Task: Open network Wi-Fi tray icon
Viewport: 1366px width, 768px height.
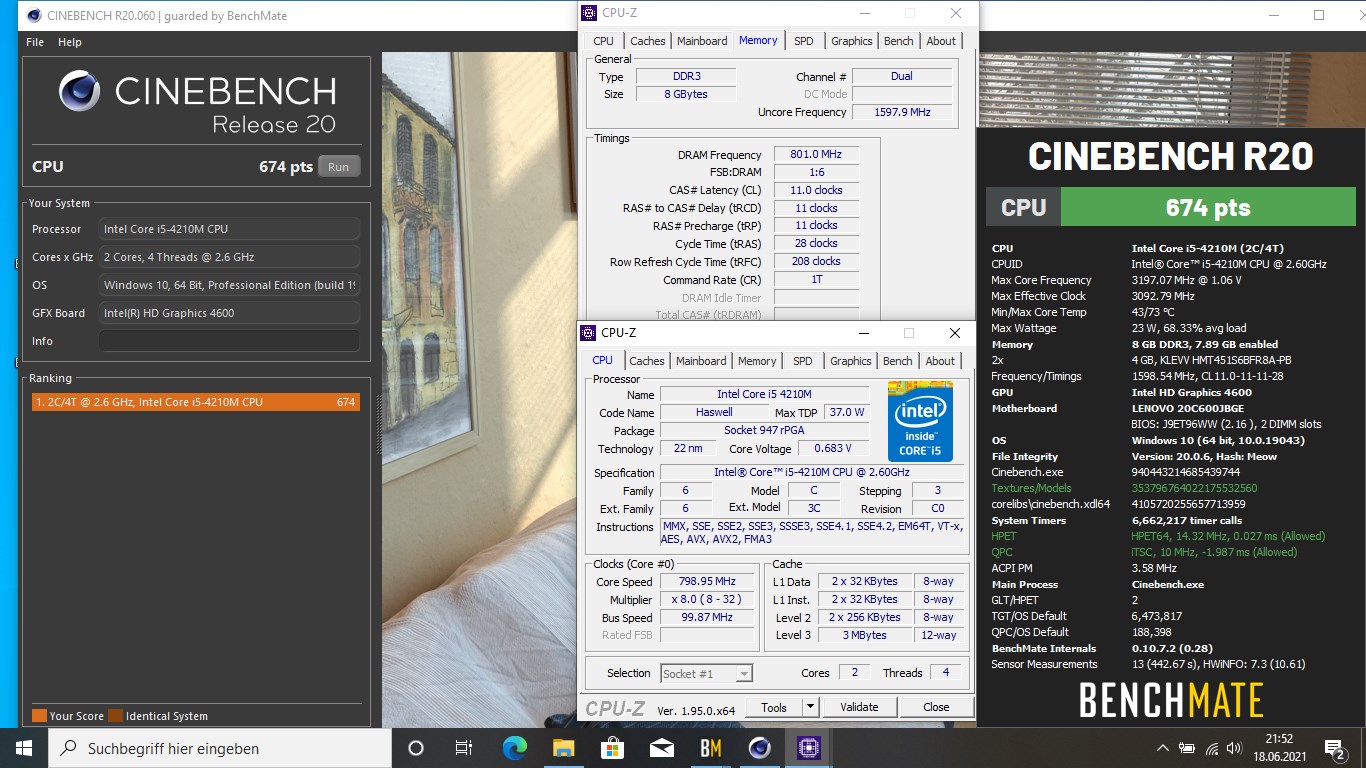Action: click(x=1212, y=748)
